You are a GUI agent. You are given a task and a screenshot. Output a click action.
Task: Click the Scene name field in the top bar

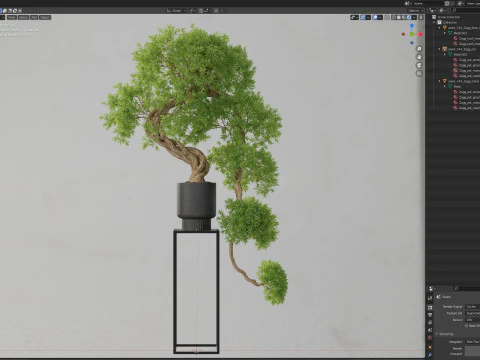tap(428, 3)
